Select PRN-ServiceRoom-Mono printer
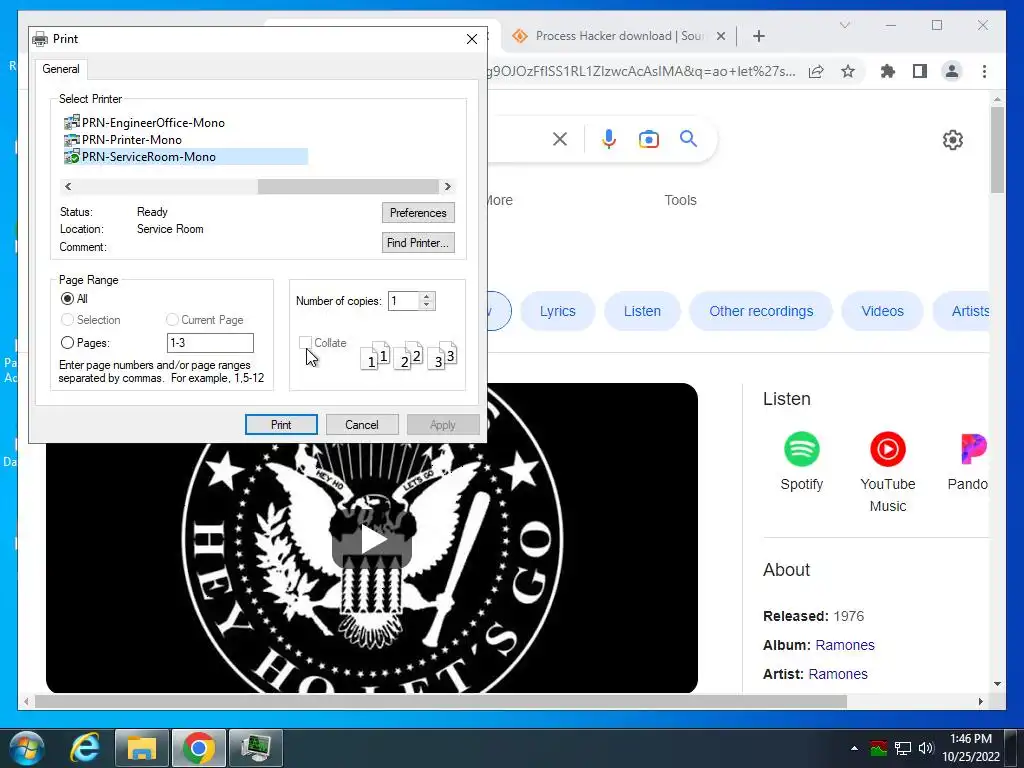Screen dimensions: 1024x768 point(185,157)
